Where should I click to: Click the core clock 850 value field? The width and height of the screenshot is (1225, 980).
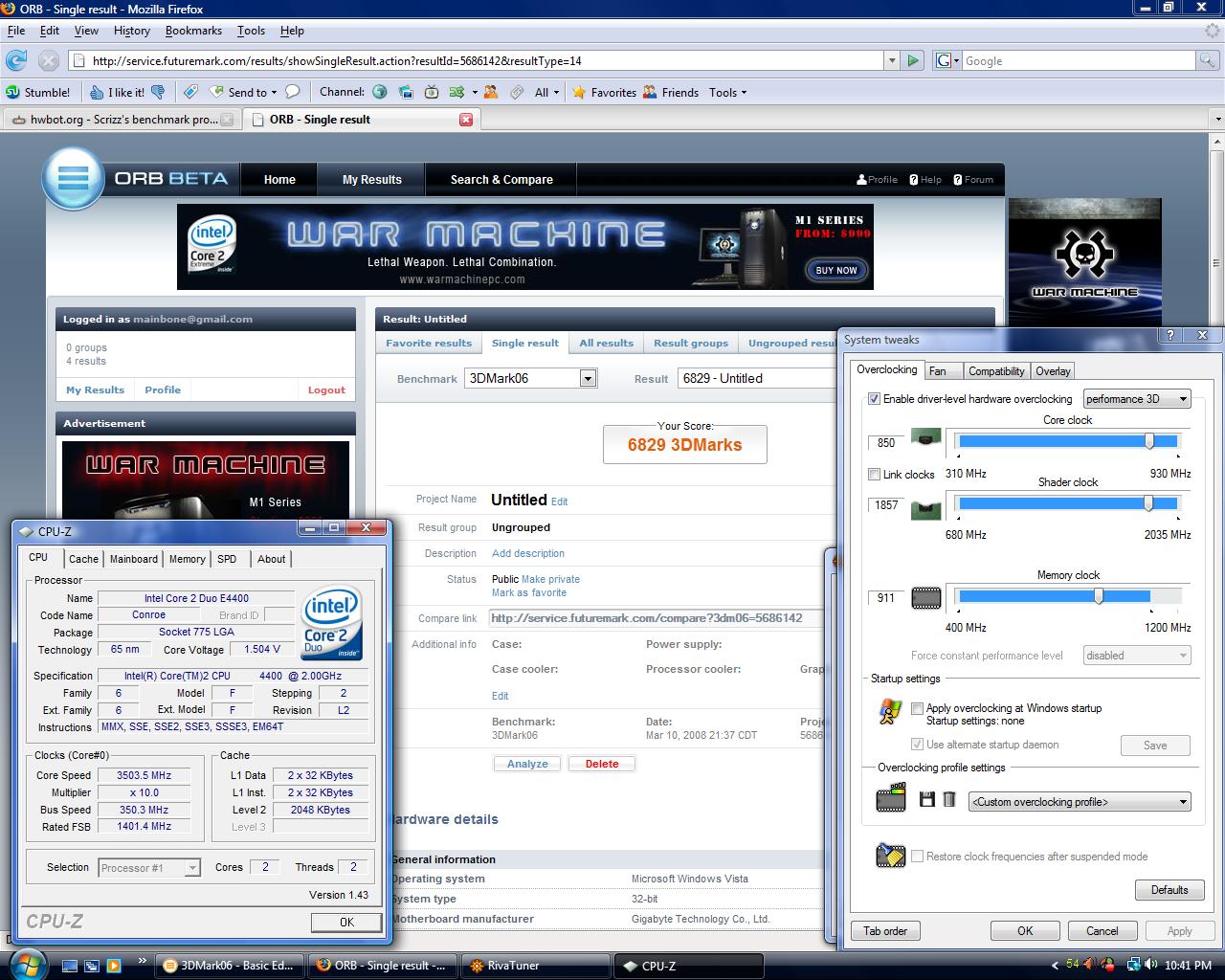click(x=885, y=442)
